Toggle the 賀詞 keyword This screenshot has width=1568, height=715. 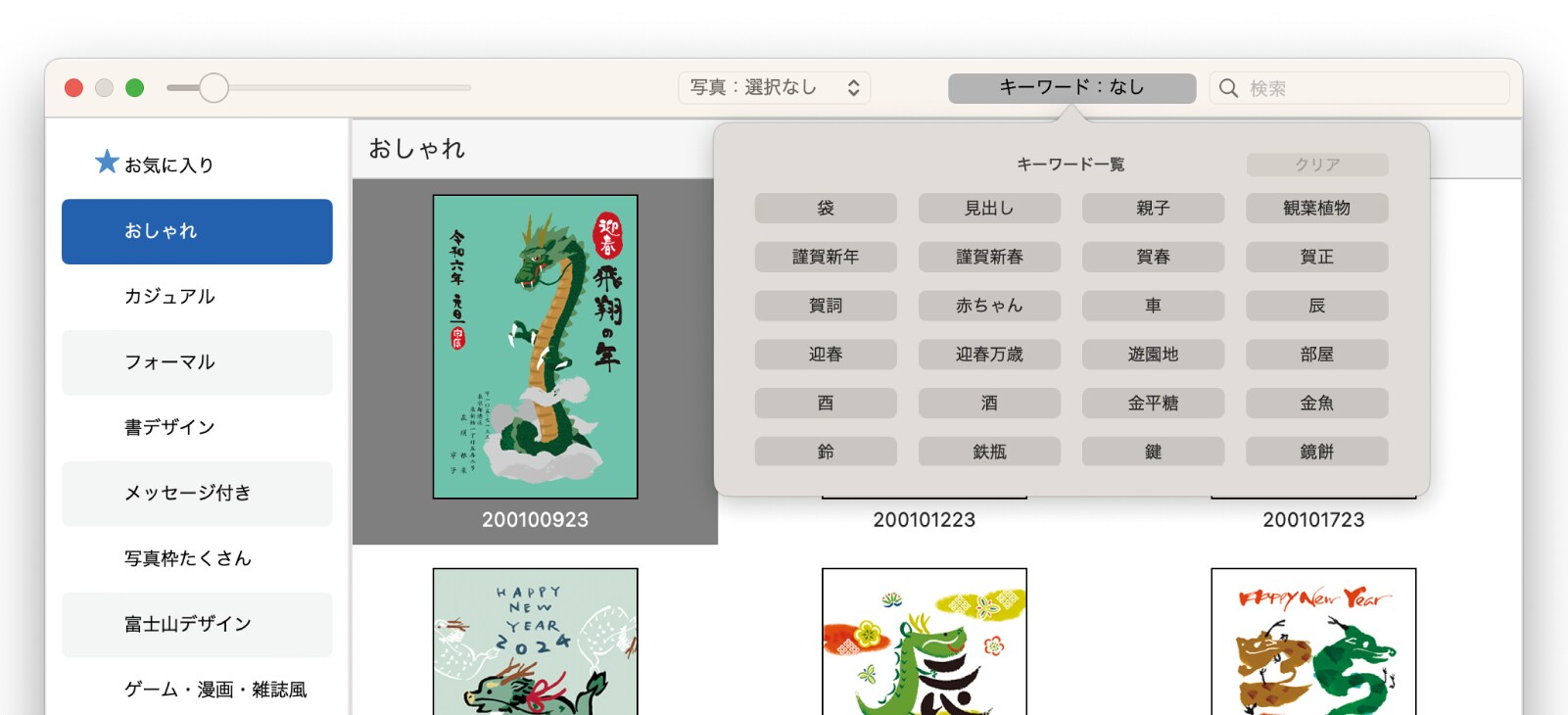(826, 306)
